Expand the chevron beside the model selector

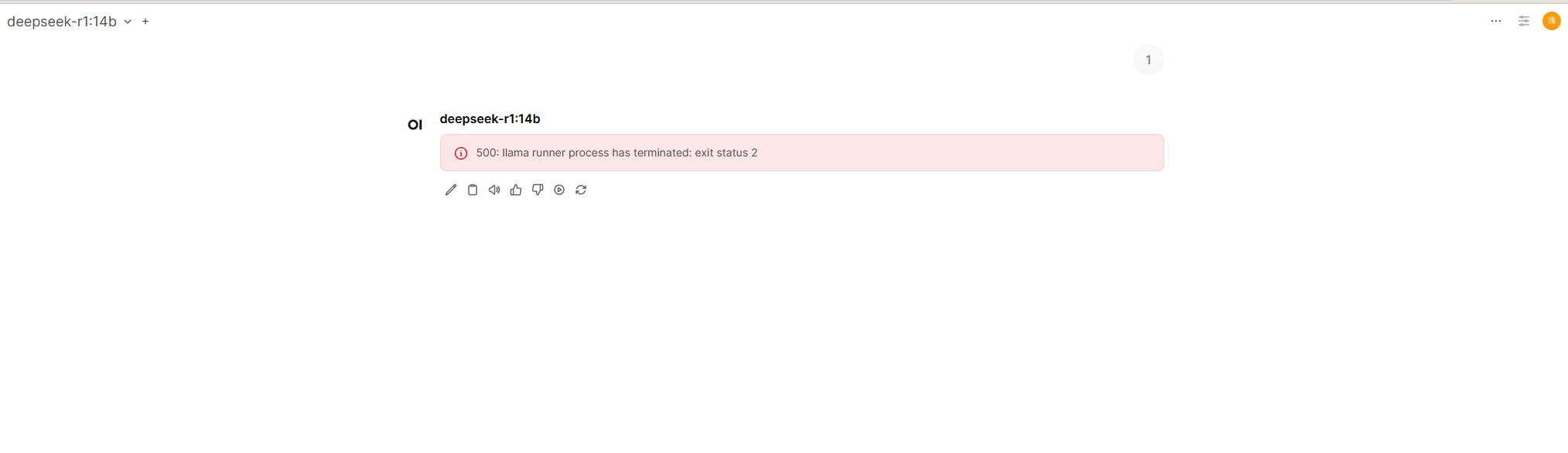click(x=128, y=22)
